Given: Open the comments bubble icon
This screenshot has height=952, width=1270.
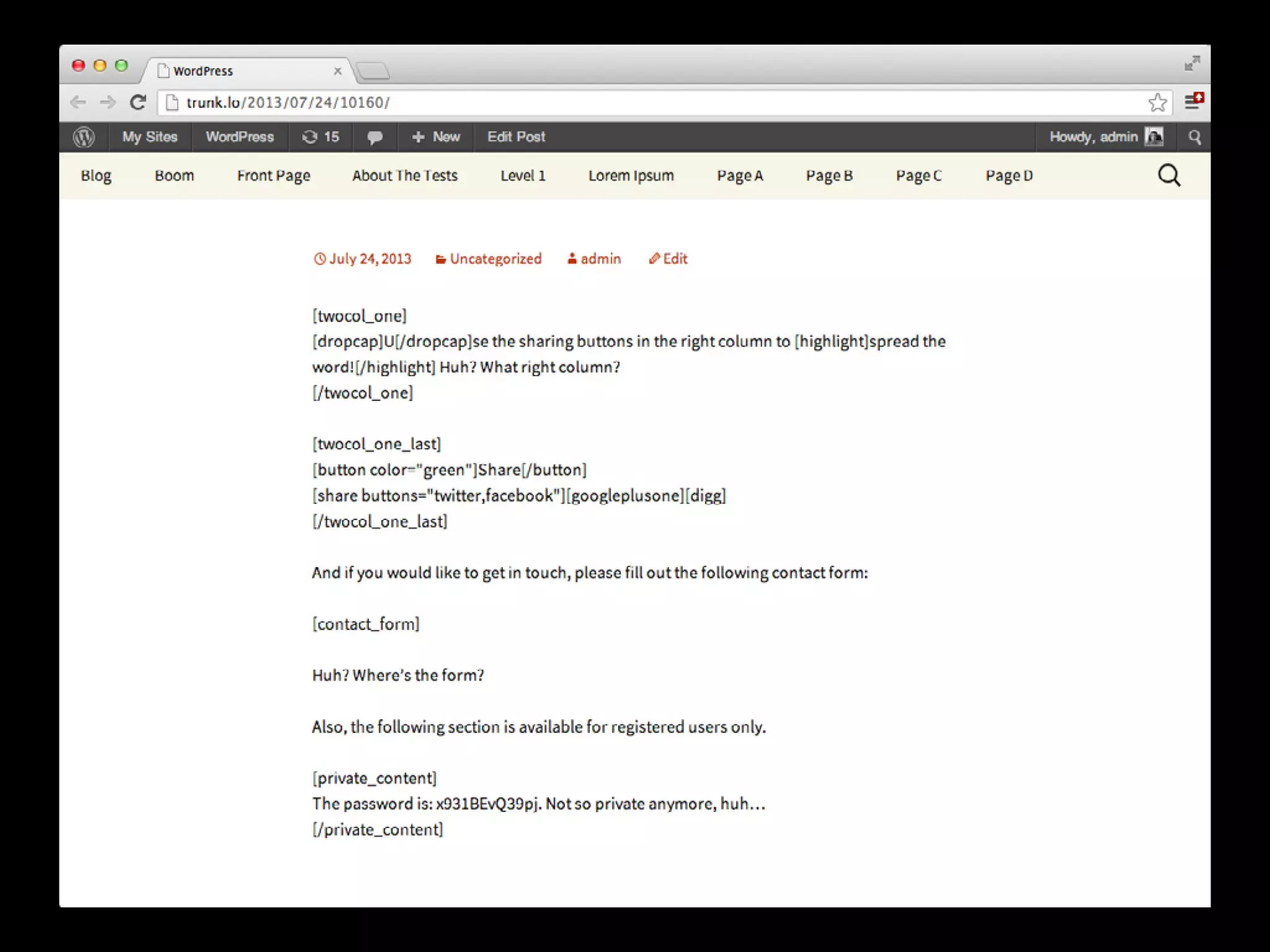Looking at the screenshot, I should click(x=375, y=137).
